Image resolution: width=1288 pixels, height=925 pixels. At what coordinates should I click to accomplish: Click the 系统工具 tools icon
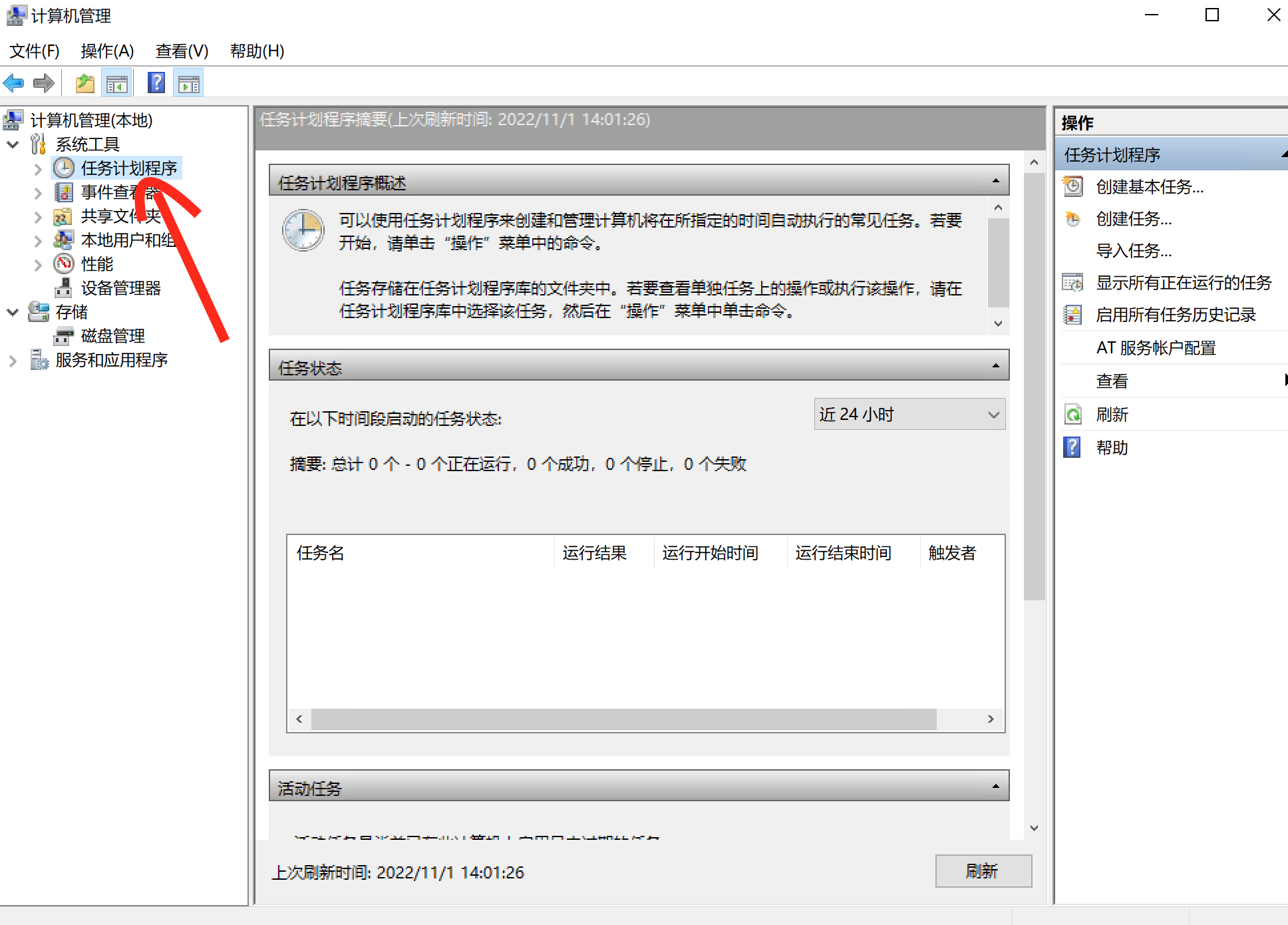tap(39, 144)
